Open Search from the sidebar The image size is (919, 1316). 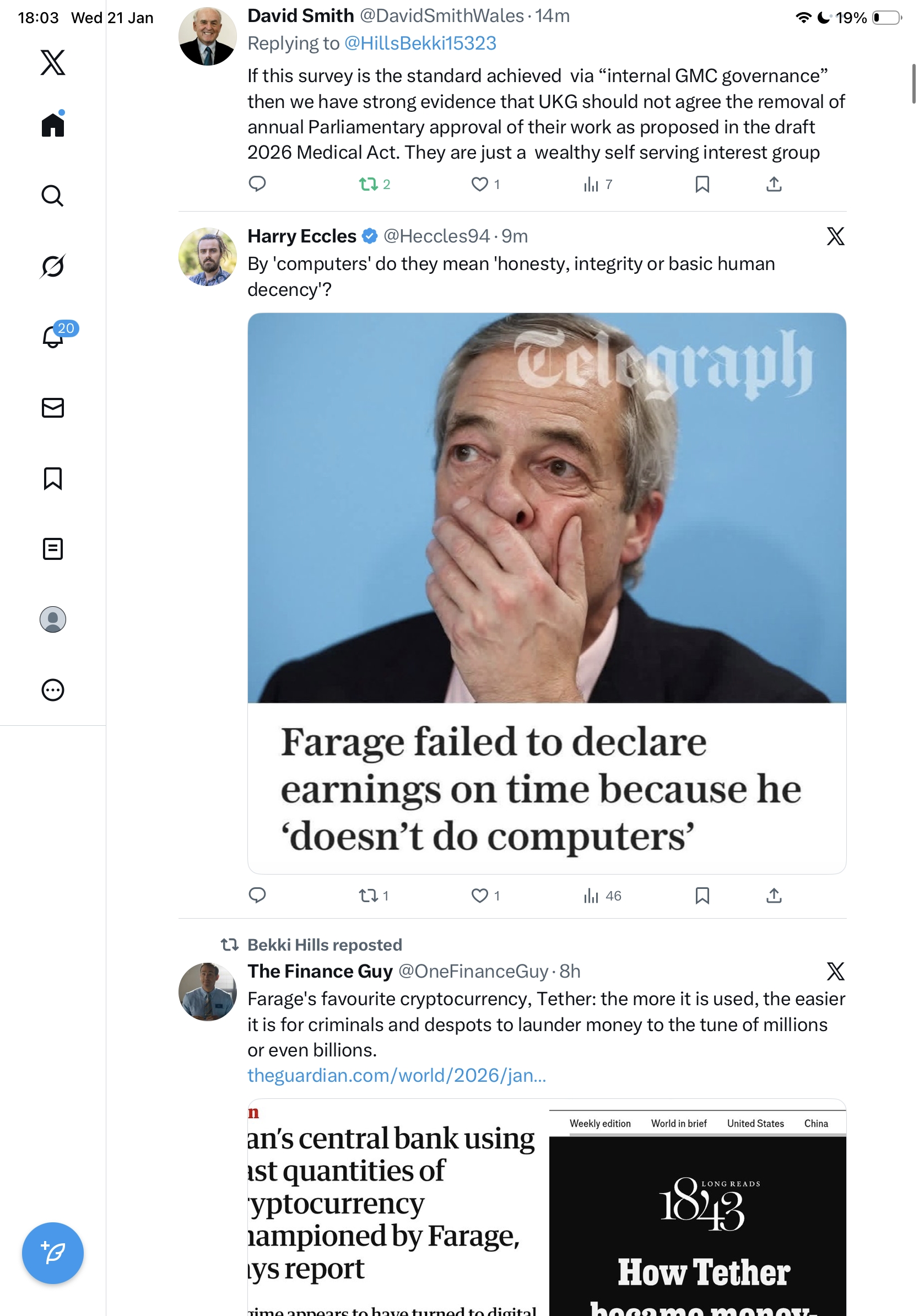click(x=53, y=196)
